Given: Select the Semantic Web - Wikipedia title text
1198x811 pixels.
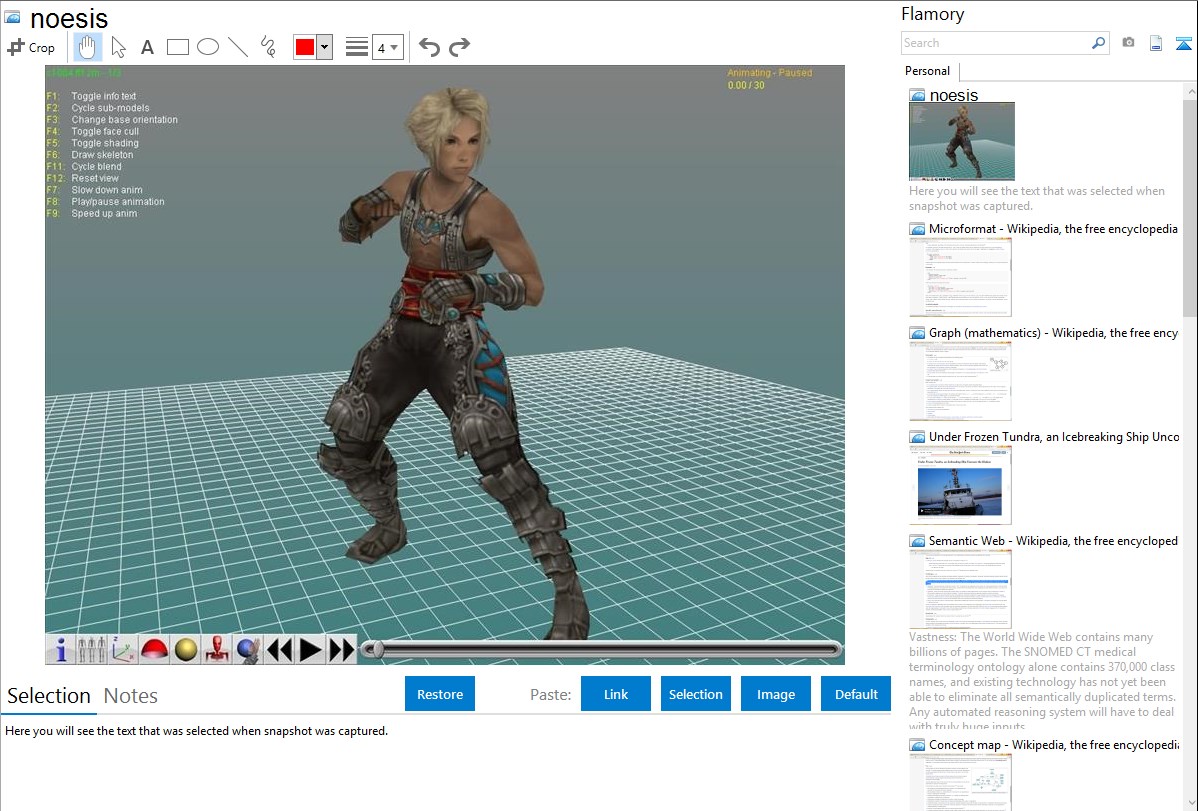Looking at the screenshot, I should (x=1054, y=541).
